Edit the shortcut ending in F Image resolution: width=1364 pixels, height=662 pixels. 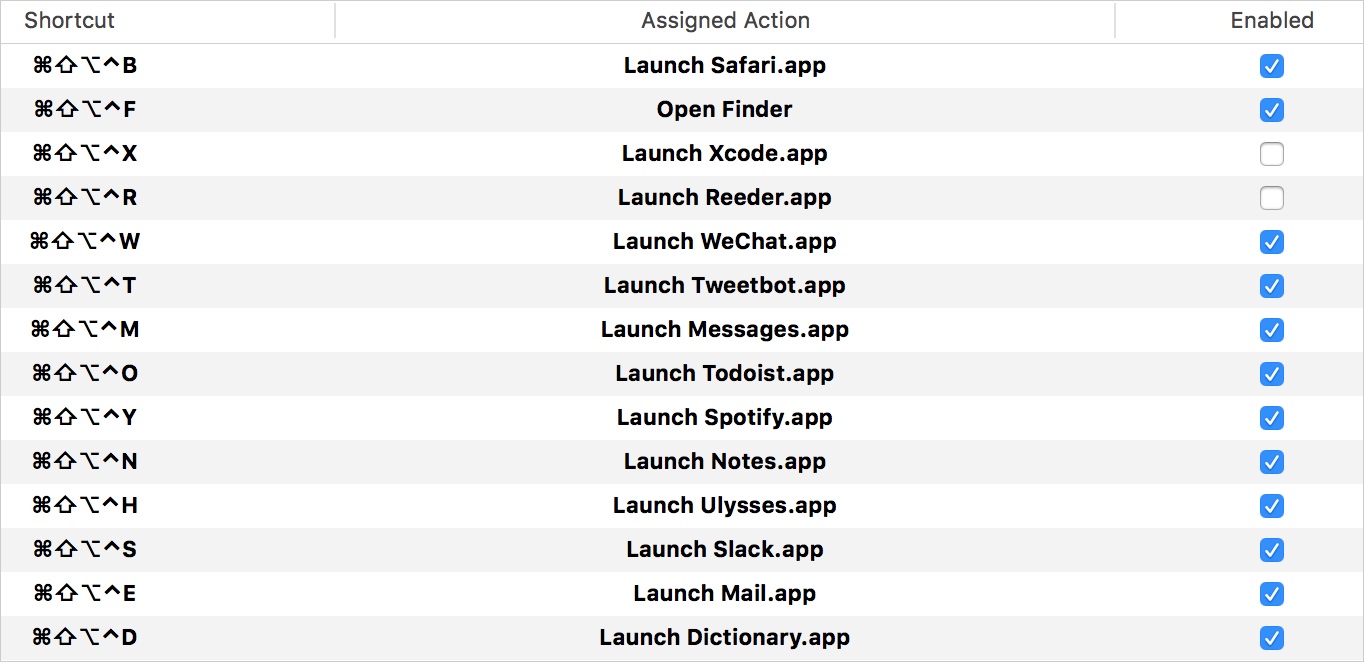pos(85,110)
